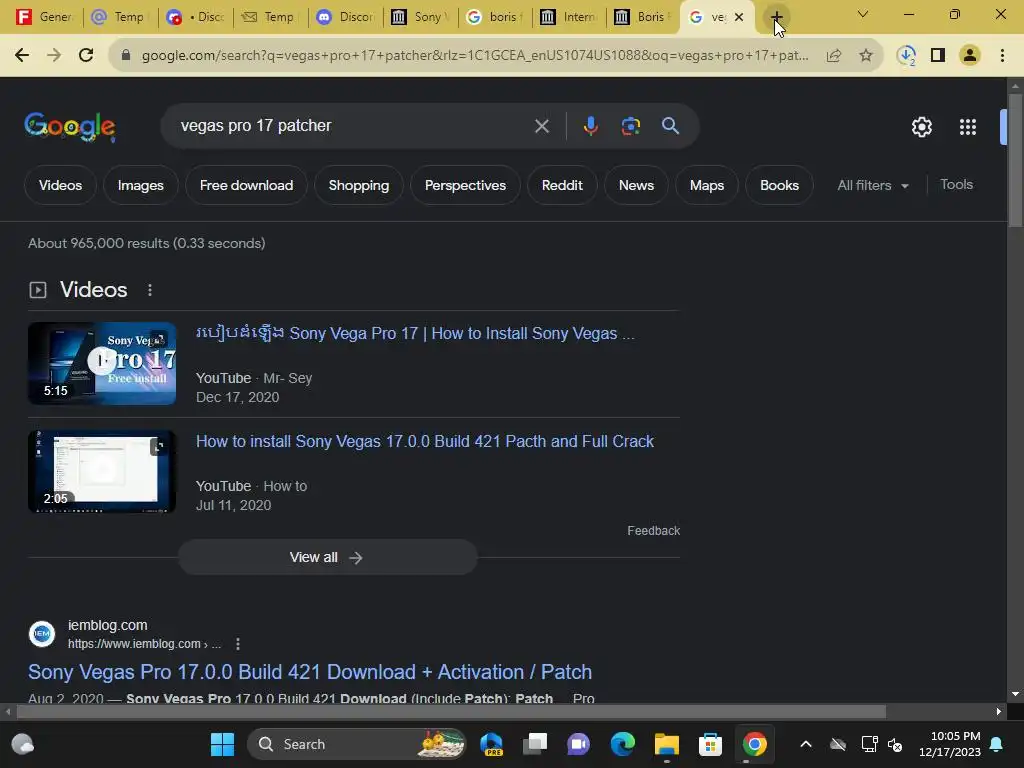The width and height of the screenshot is (1024, 768).
Task: Select the Shopping filter chip
Action: pyautogui.click(x=359, y=185)
